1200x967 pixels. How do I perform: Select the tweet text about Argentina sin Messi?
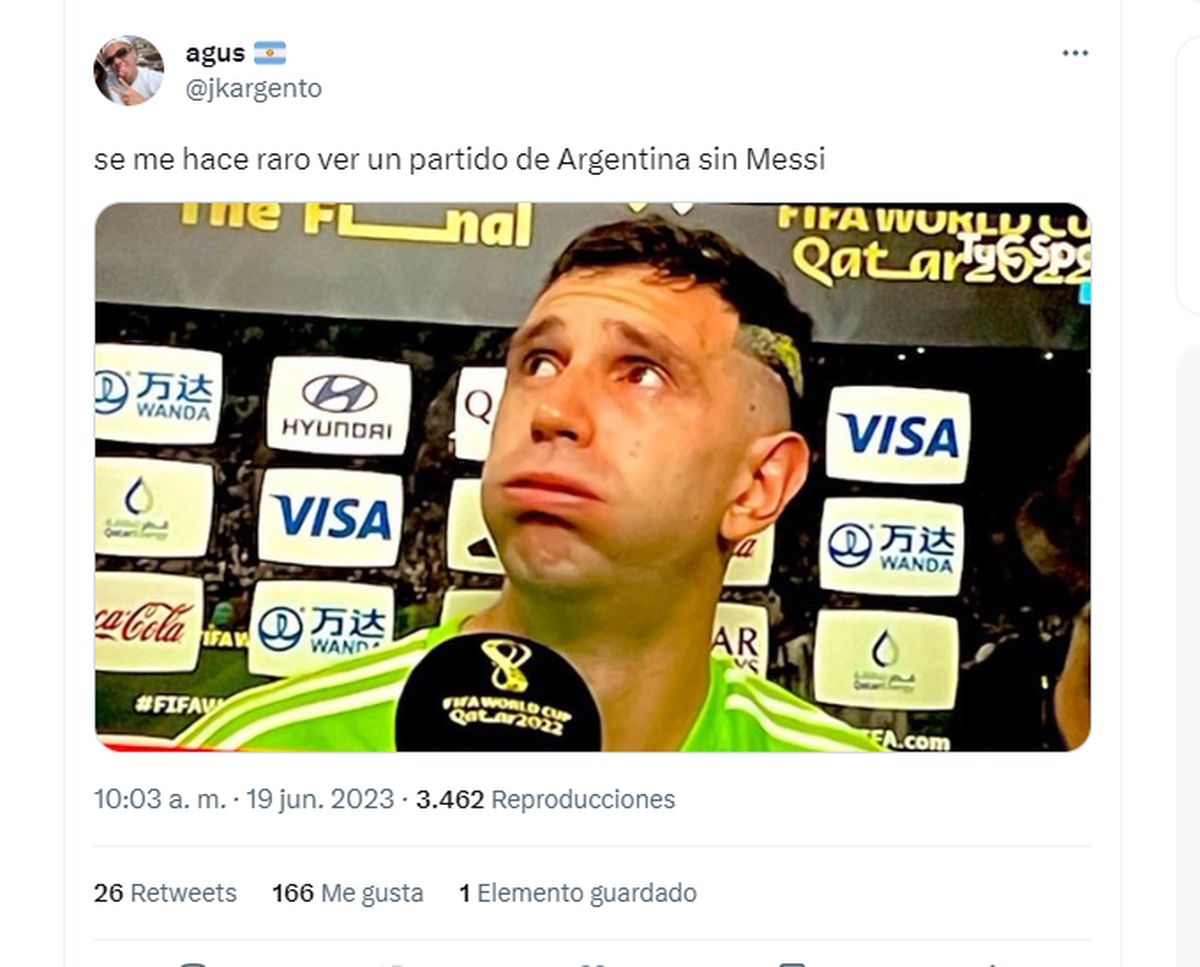(460, 159)
